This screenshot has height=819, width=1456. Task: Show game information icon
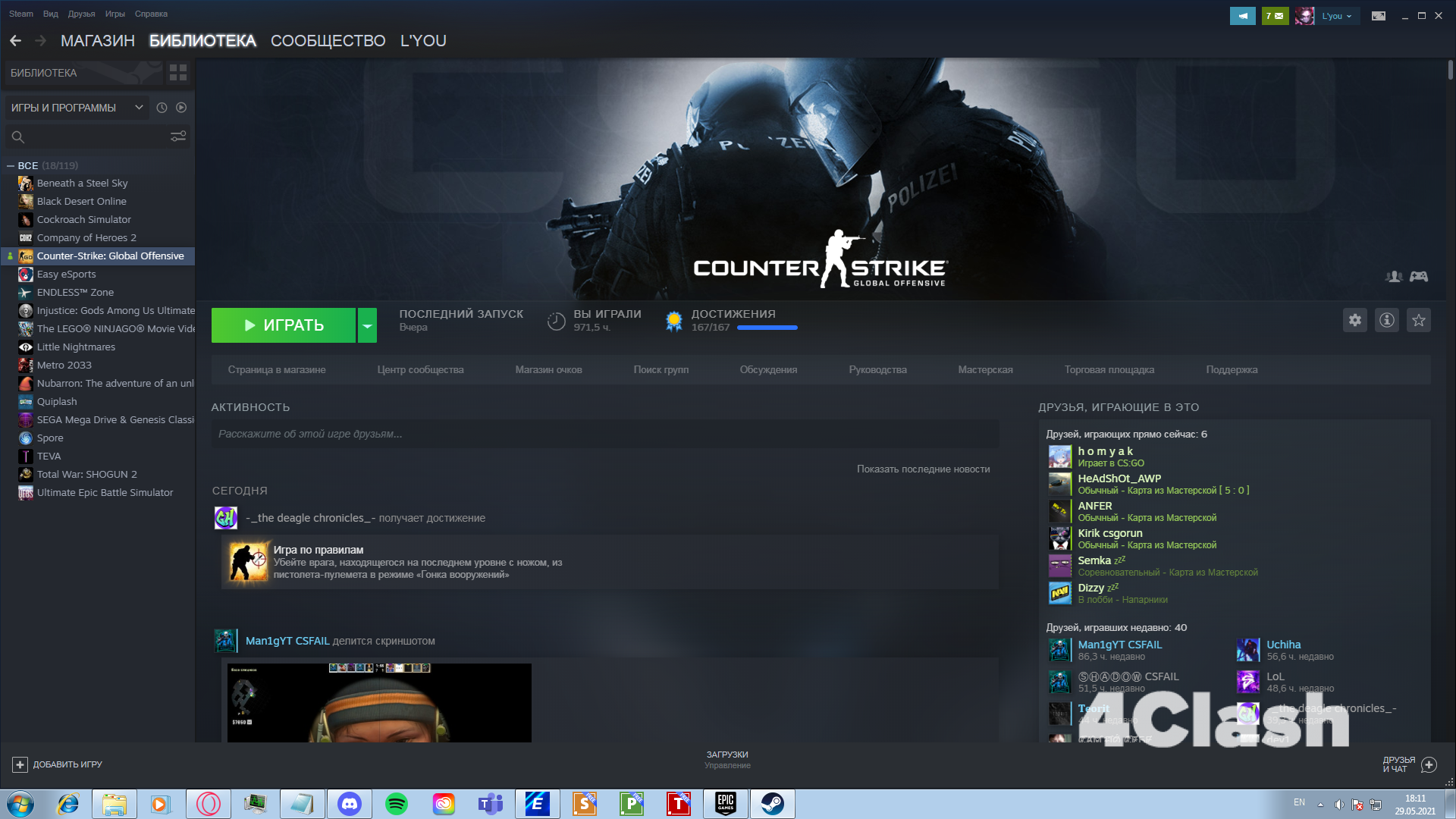1387,320
